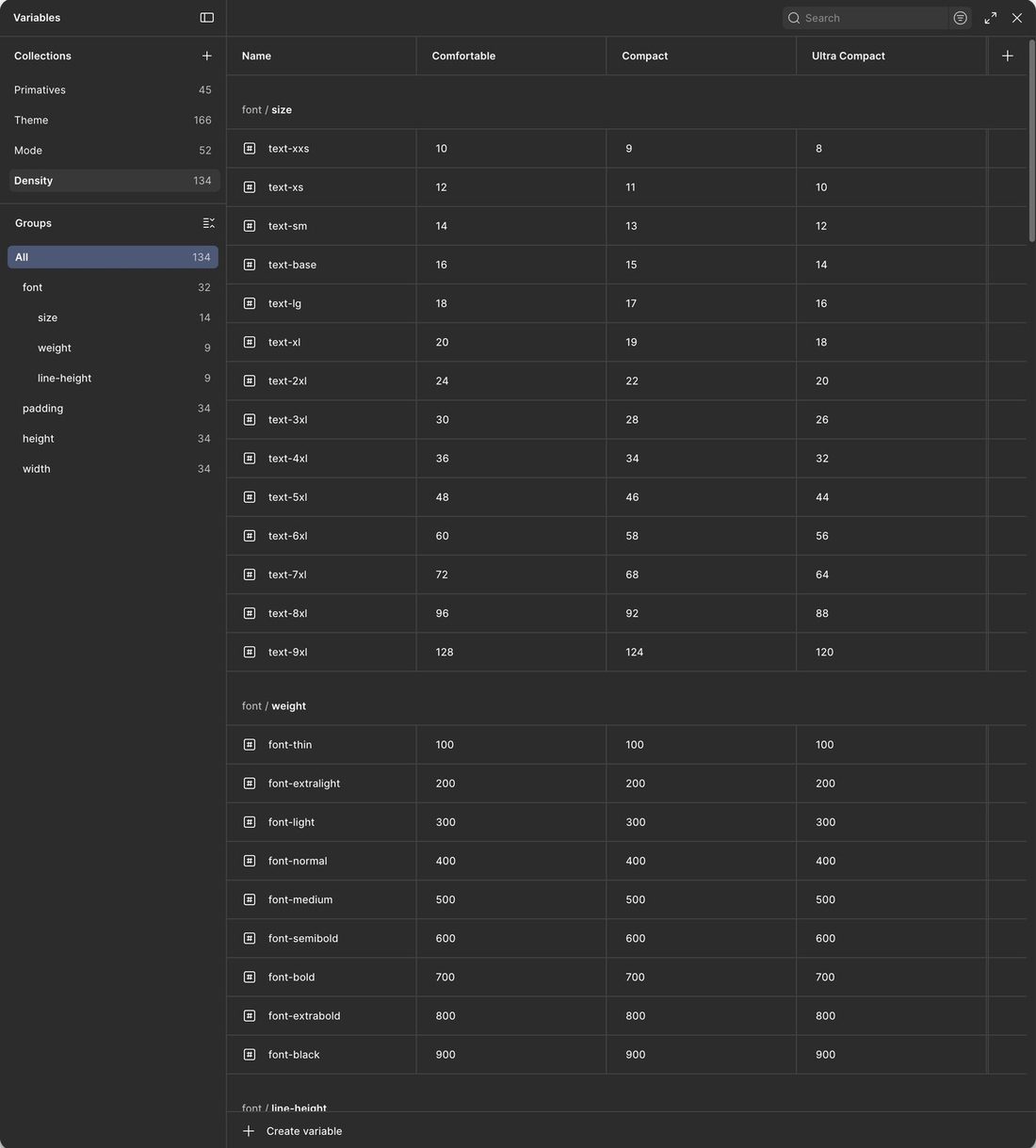Image resolution: width=1036 pixels, height=1148 pixels.
Task: Edit Compact value 600 for font-semibold
Action: point(702,938)
